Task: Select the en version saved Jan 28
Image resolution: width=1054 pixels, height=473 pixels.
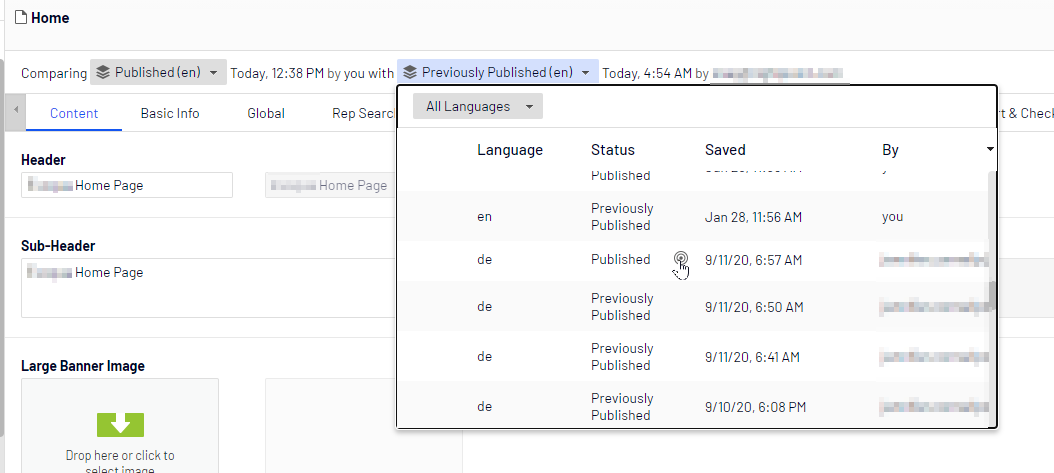Action: [x=690, y=217]
